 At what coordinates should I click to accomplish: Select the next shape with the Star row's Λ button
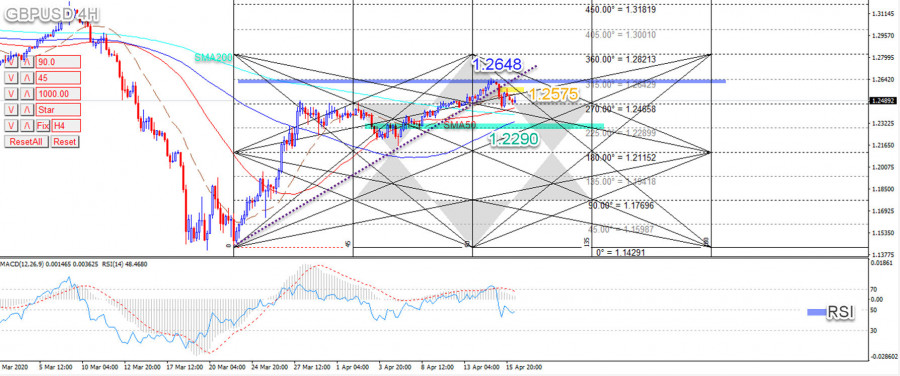tap(27, 110)
